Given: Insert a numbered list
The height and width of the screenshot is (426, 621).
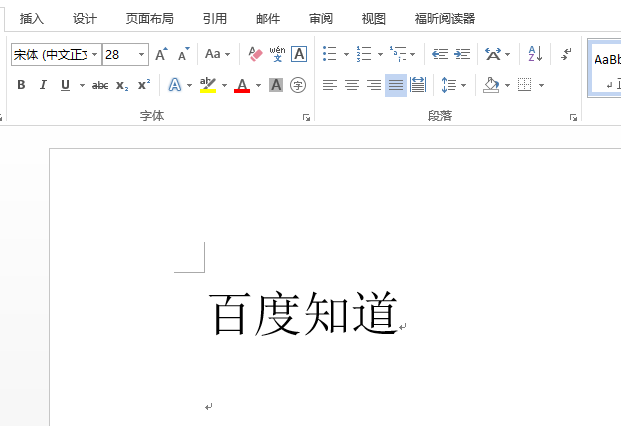Looking at the screenshot, I should [364, 54].
